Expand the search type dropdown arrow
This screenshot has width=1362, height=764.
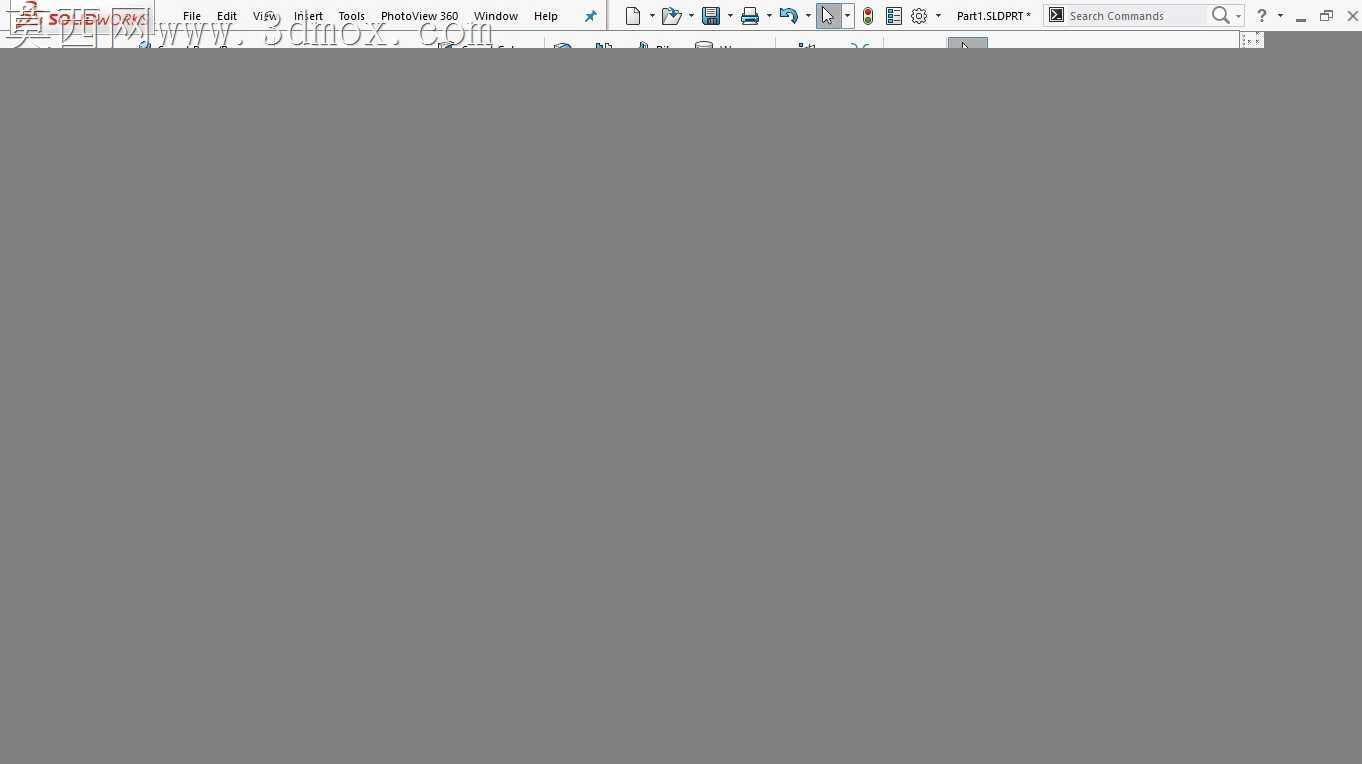(1238, 16)
